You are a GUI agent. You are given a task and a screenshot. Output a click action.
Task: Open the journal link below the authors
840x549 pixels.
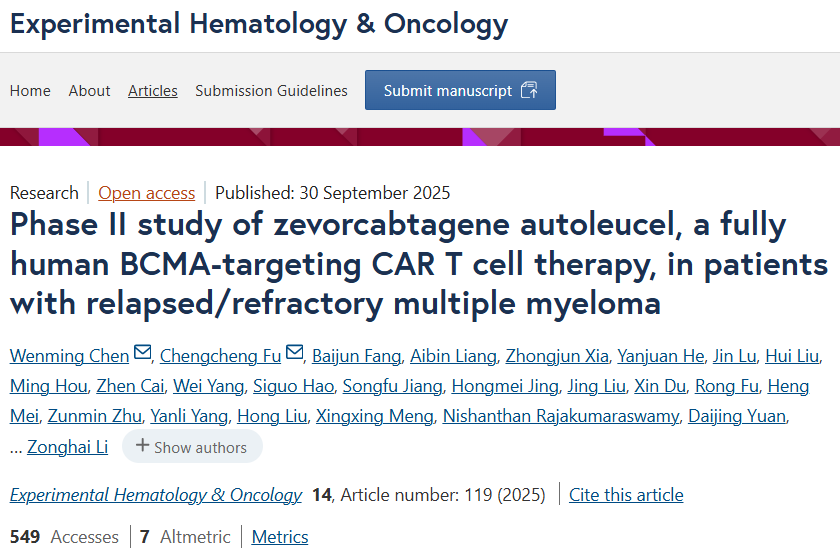pos(156,495)
